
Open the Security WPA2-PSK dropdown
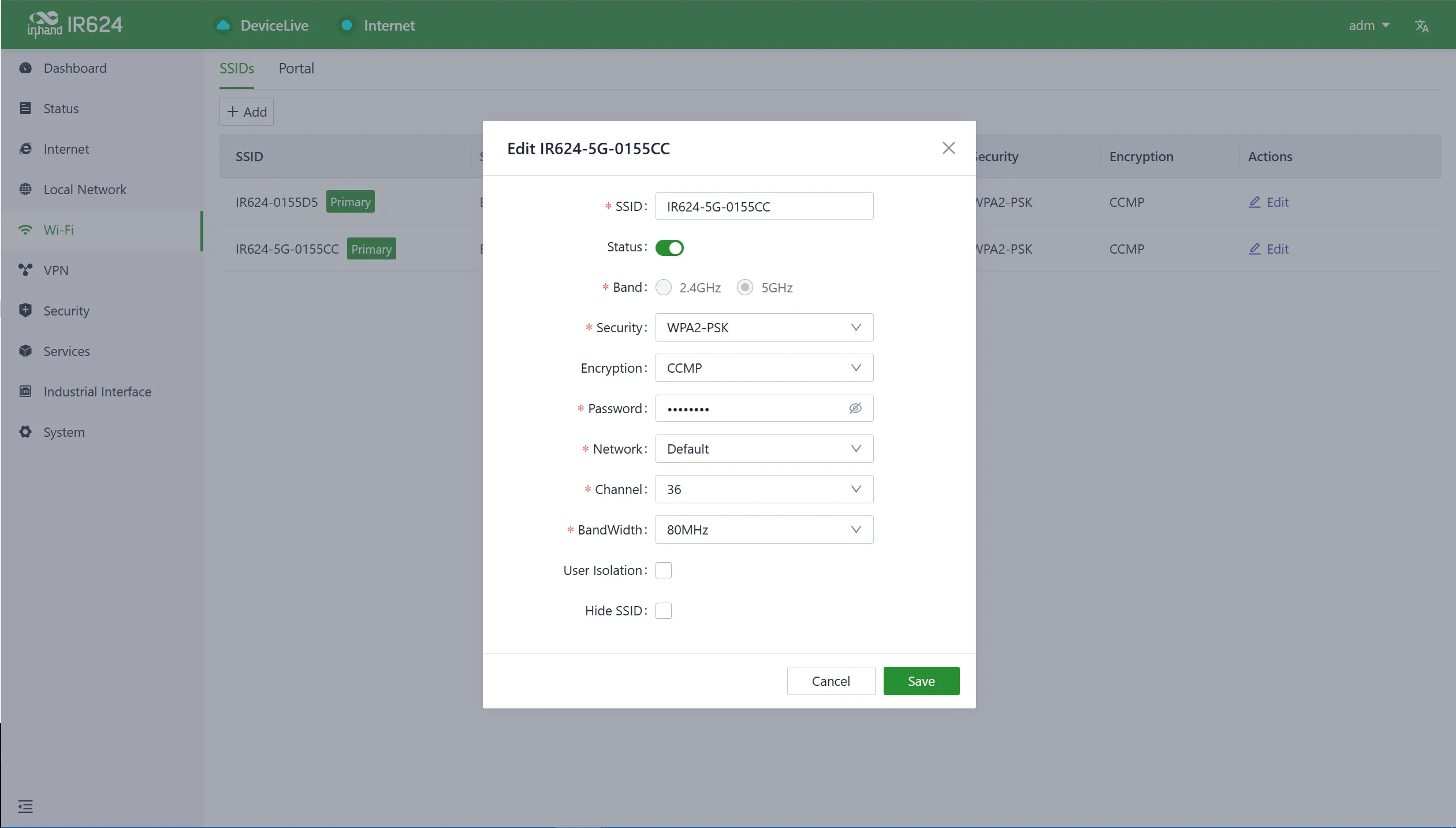764,328
